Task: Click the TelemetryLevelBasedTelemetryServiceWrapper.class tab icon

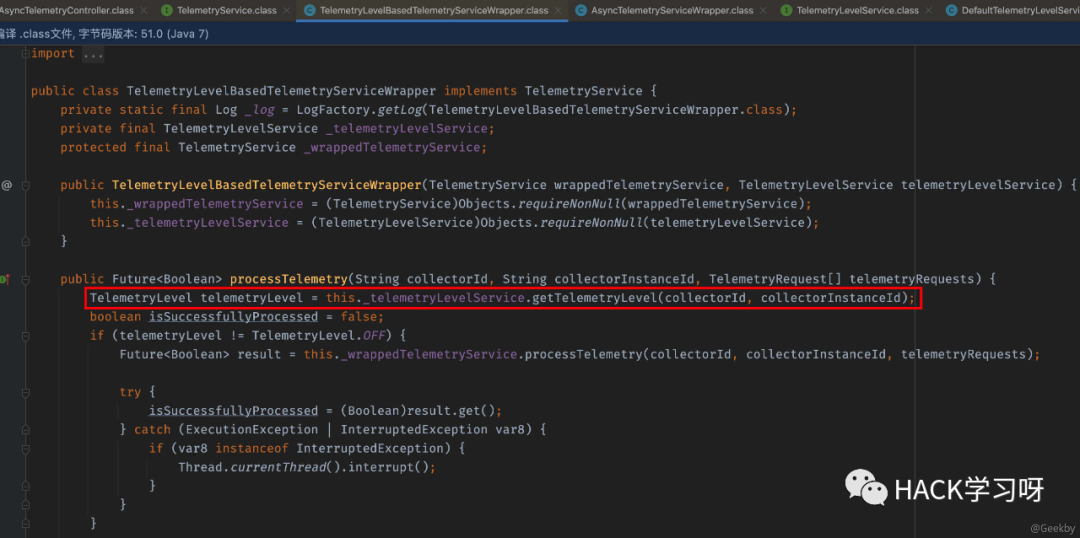Action: pyautogui.click(x=310, y=10)
